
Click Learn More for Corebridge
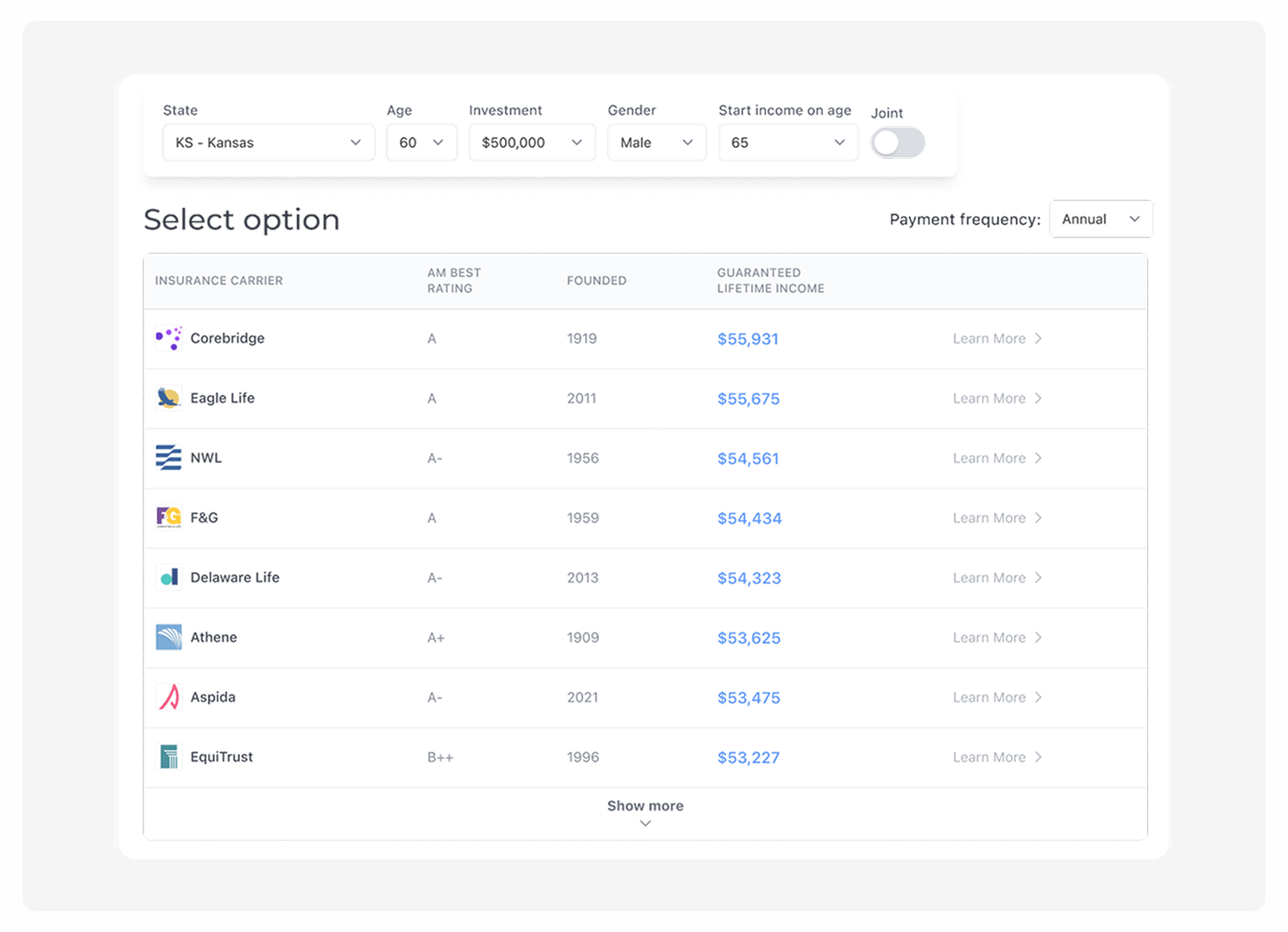997,338
